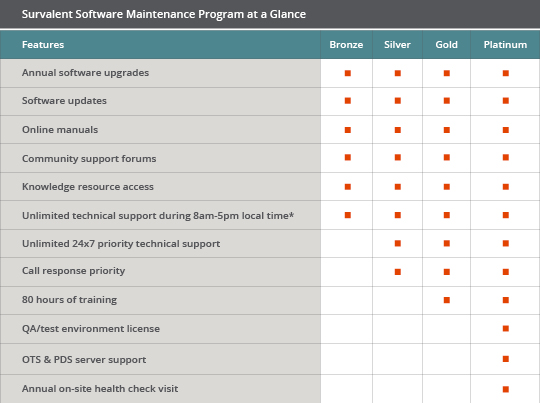Screen dimensions: 540x403
Task: Click the "Call response priority" row label
Action: [73, 271]
